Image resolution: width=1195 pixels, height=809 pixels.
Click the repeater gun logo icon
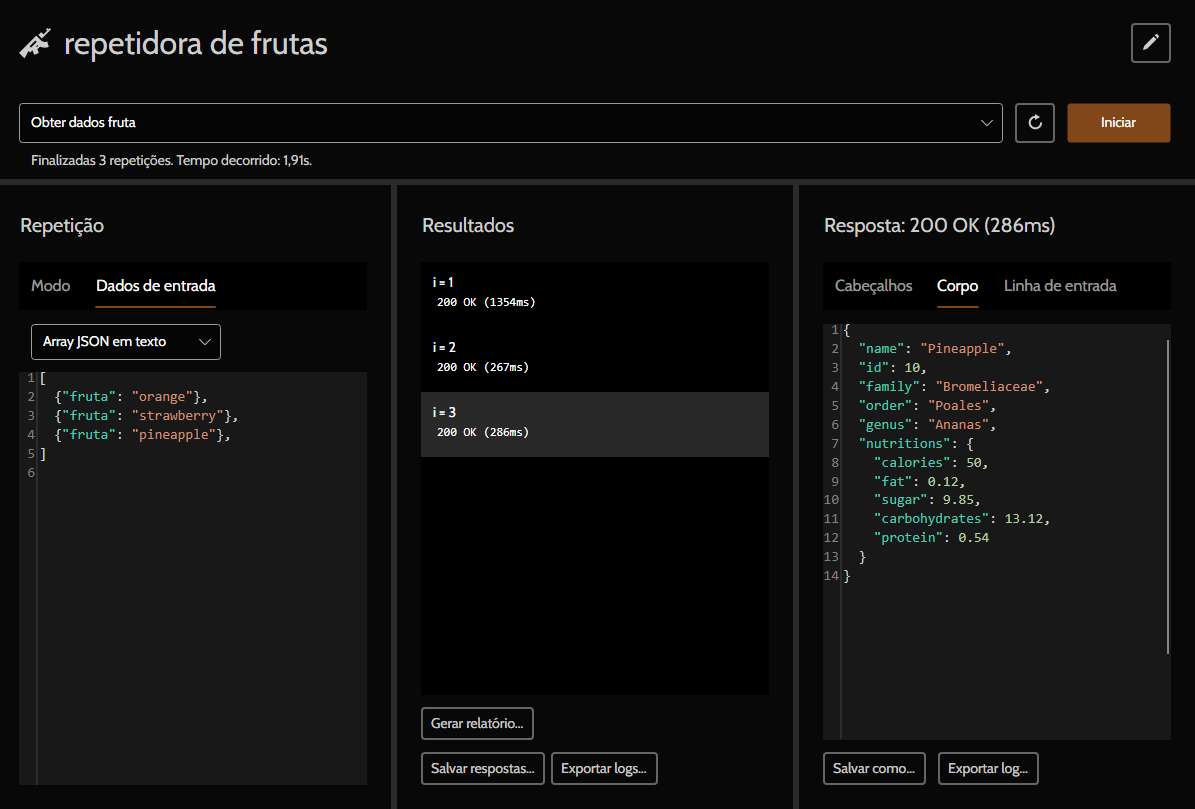point(35,44)
